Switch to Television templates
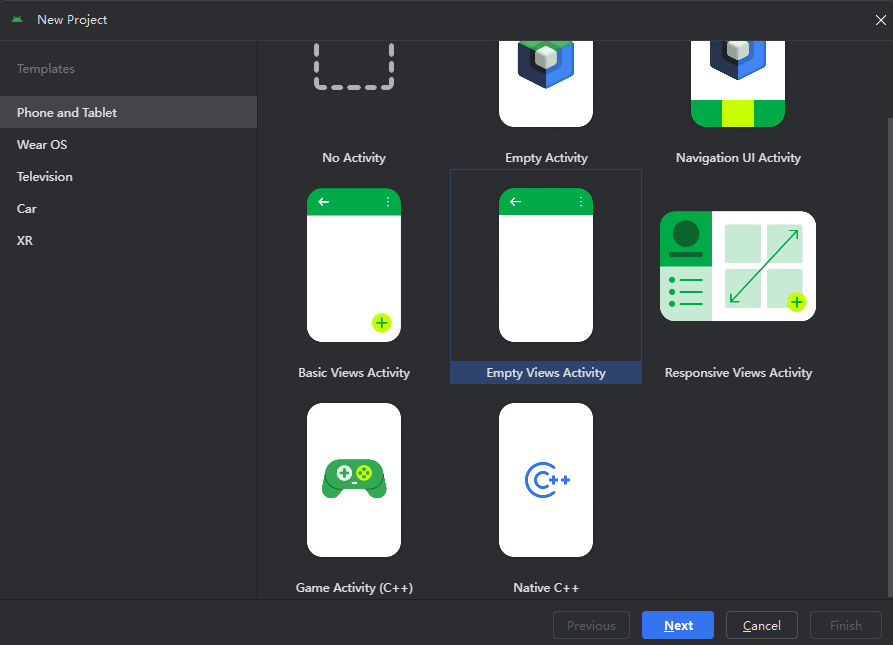Image resolution: width=893 pixels, height=645 pixels. pos(128,176)
